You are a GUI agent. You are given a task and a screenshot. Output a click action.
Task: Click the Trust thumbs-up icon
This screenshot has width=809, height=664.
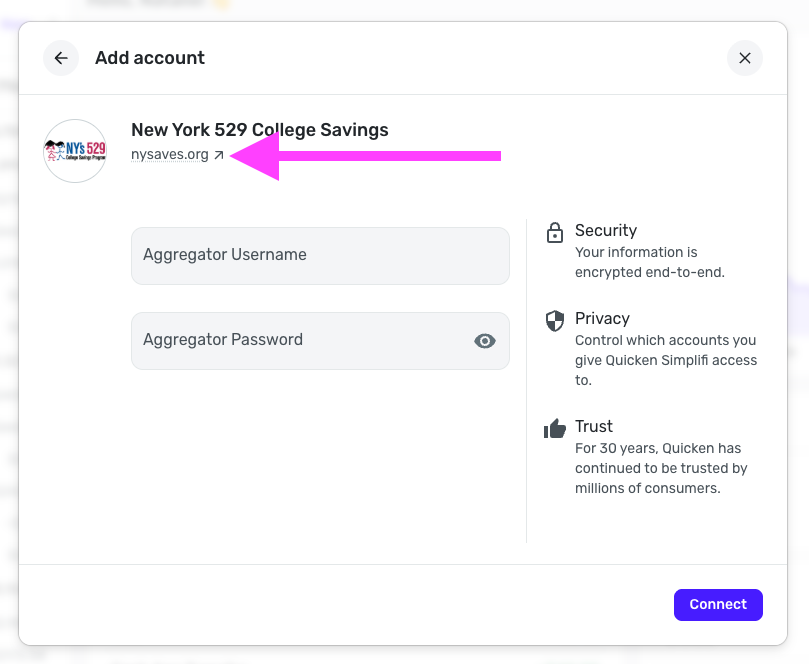pyautogui.click(x=554, y=429)
